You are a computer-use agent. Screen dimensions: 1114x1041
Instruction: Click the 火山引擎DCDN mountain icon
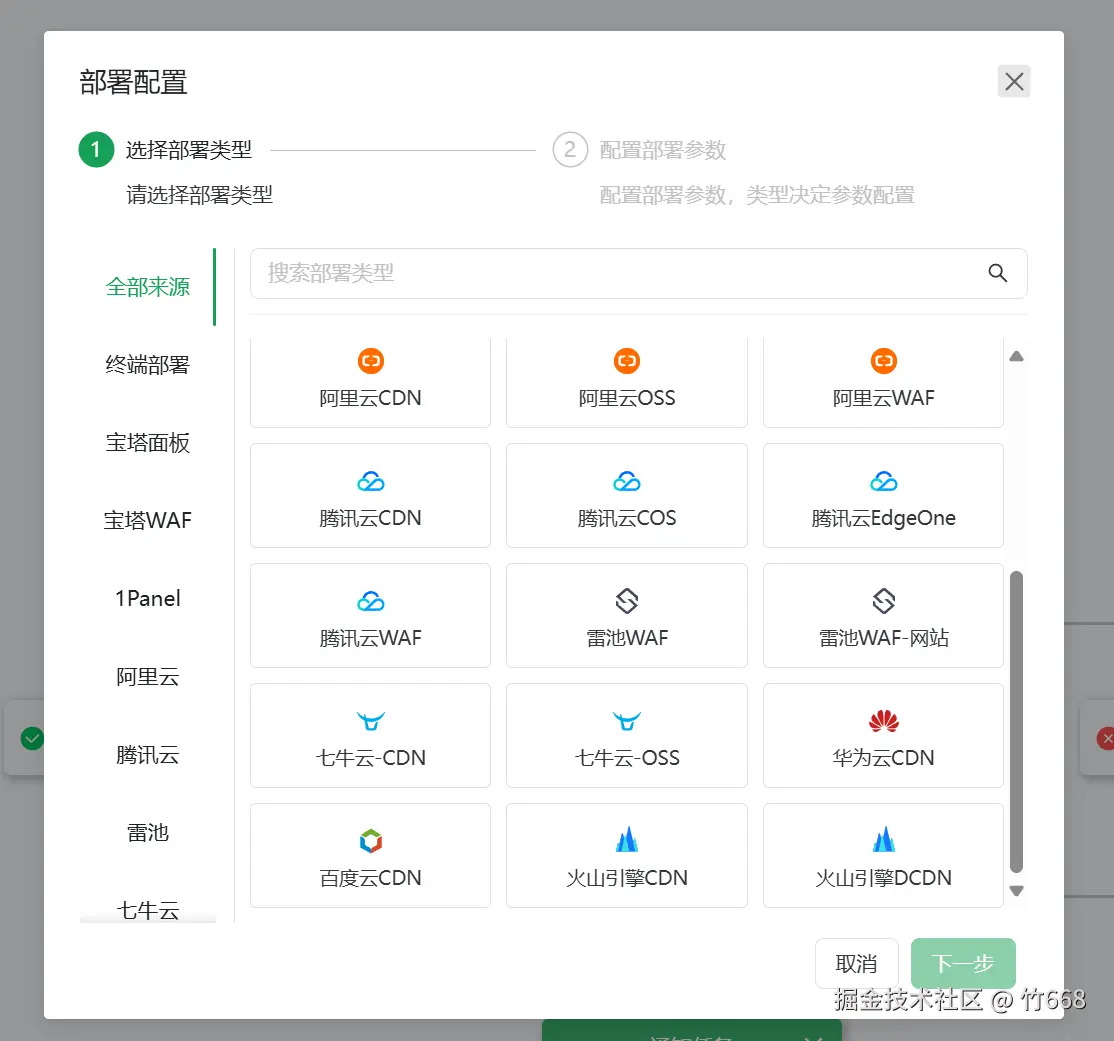[883, 840]
